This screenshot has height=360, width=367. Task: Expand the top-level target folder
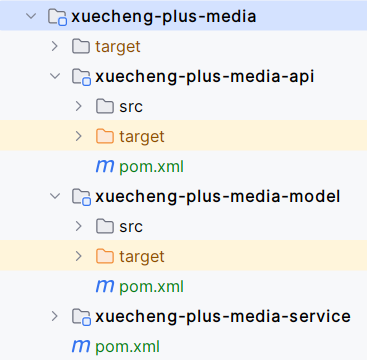[x=55, y=46]
